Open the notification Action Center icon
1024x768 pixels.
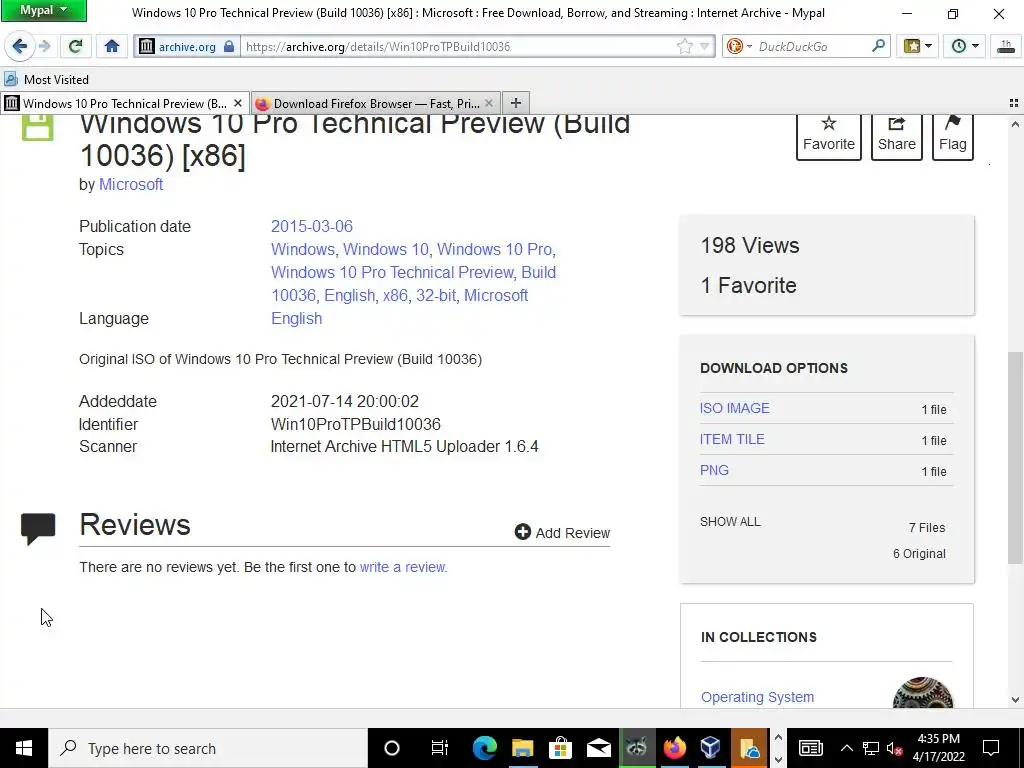tap(991, 748)
